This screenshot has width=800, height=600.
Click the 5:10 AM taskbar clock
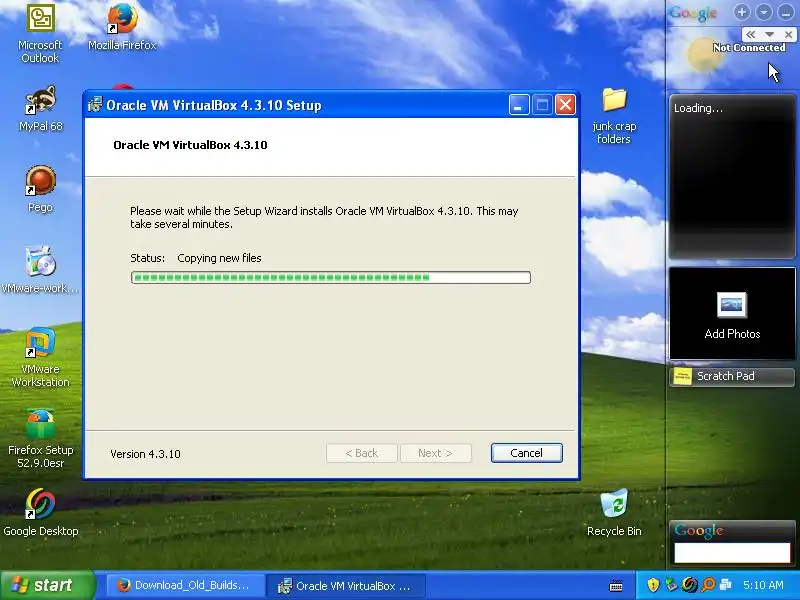tap(763, 585)
